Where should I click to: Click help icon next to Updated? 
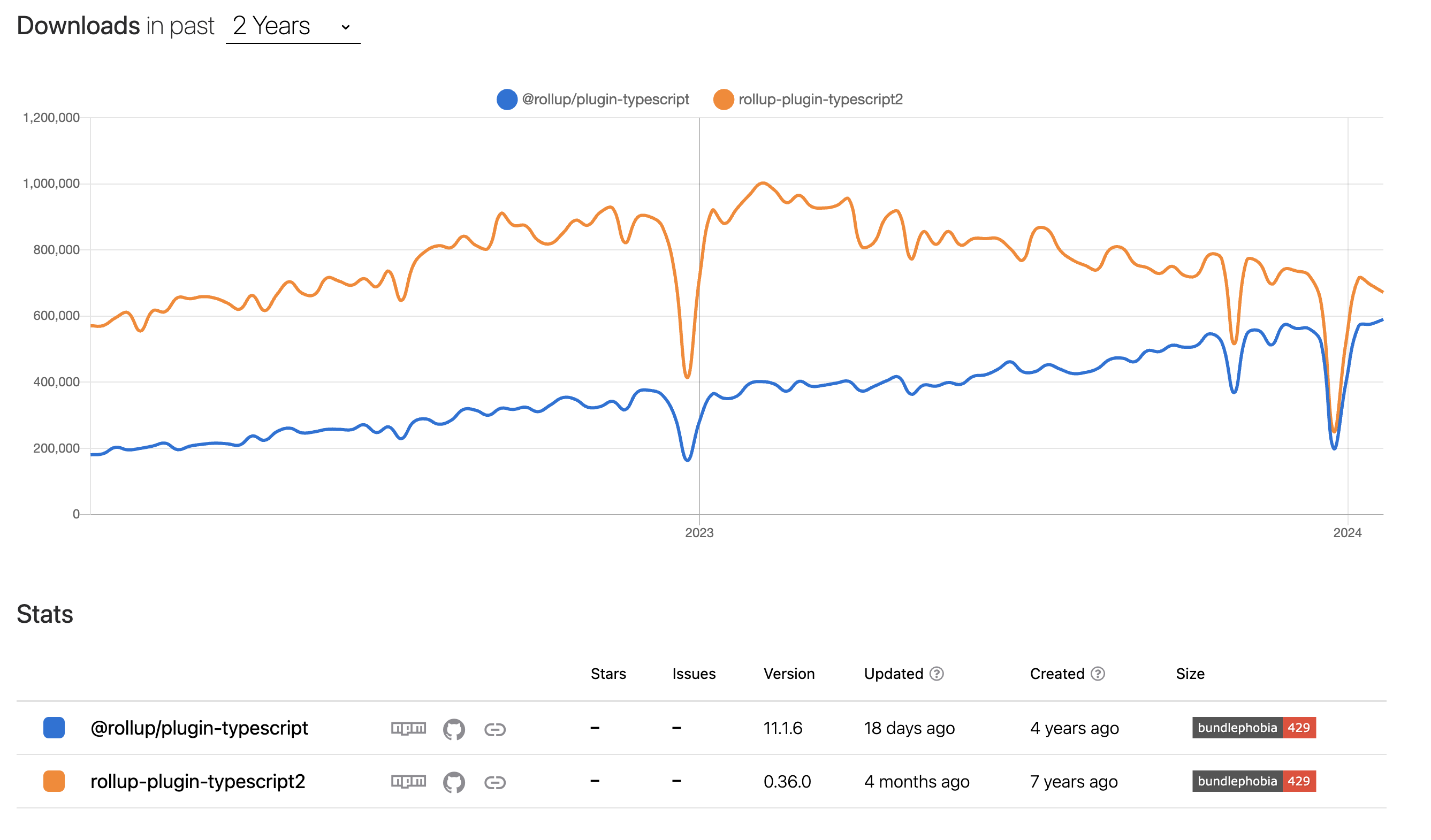click(937, 674)
